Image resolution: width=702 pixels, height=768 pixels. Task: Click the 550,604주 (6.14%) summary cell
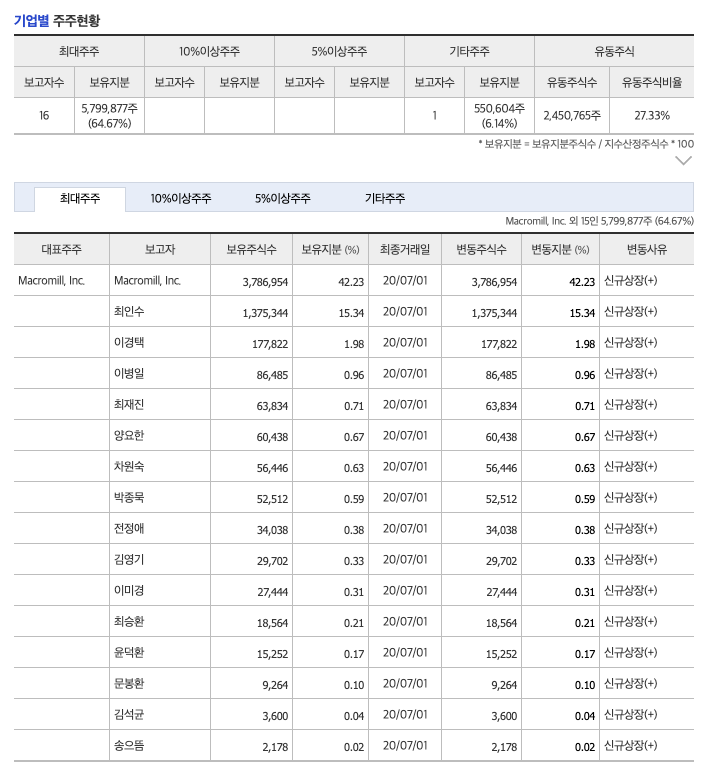[x=499, y=116]
